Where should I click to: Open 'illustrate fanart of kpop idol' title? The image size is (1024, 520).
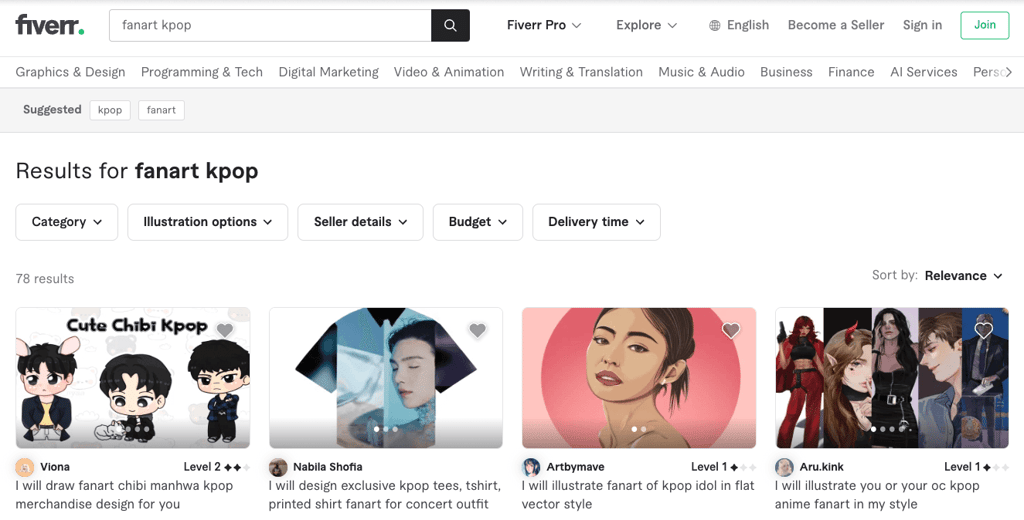tap(638, 495)
